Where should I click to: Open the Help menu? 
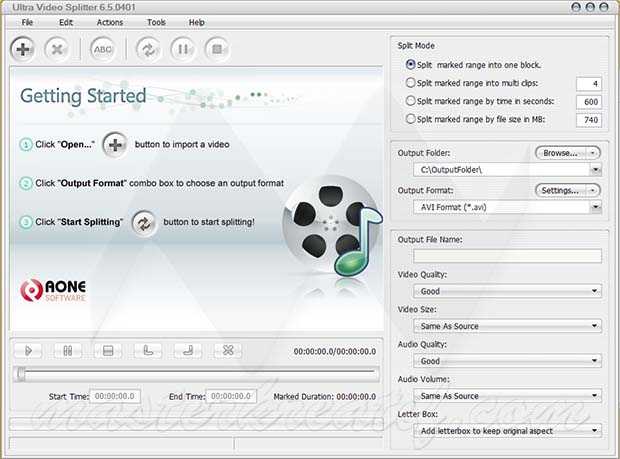tap(197, 23)
